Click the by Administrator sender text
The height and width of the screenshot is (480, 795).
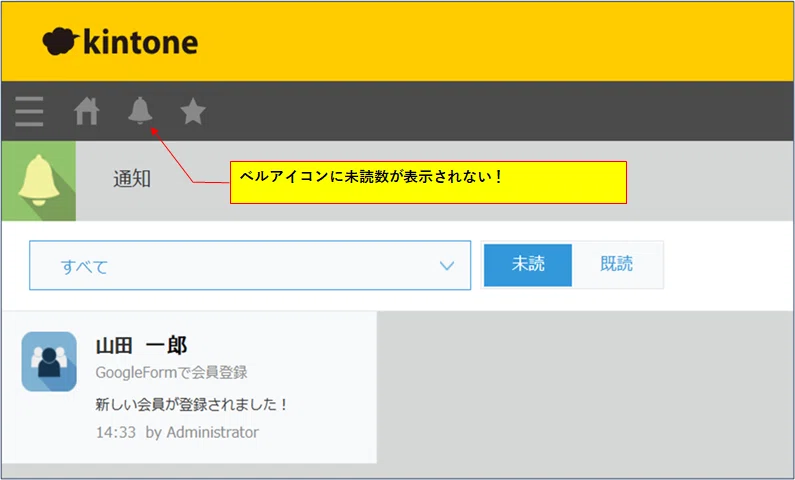pos(202,432)
